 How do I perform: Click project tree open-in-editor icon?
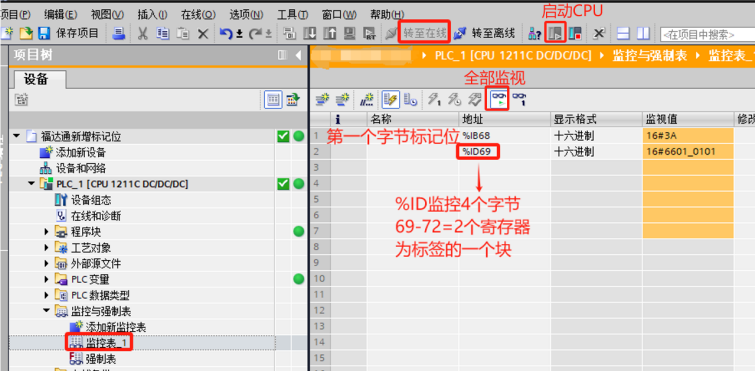click(292, 100)
